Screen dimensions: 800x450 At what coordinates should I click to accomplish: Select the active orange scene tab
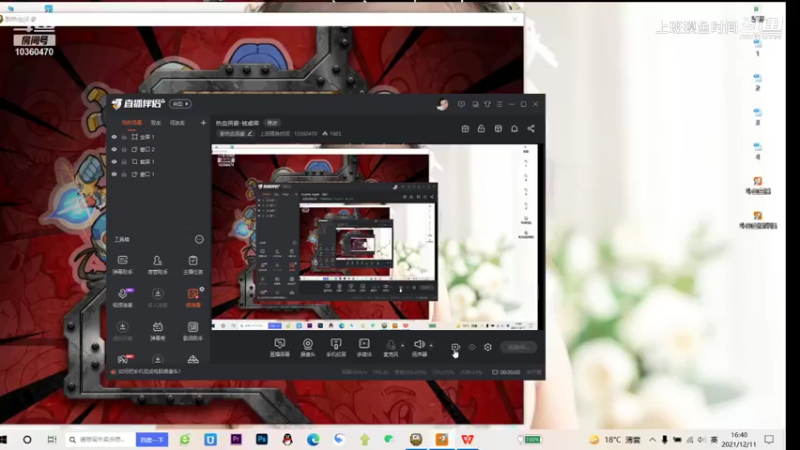(132, 123)
